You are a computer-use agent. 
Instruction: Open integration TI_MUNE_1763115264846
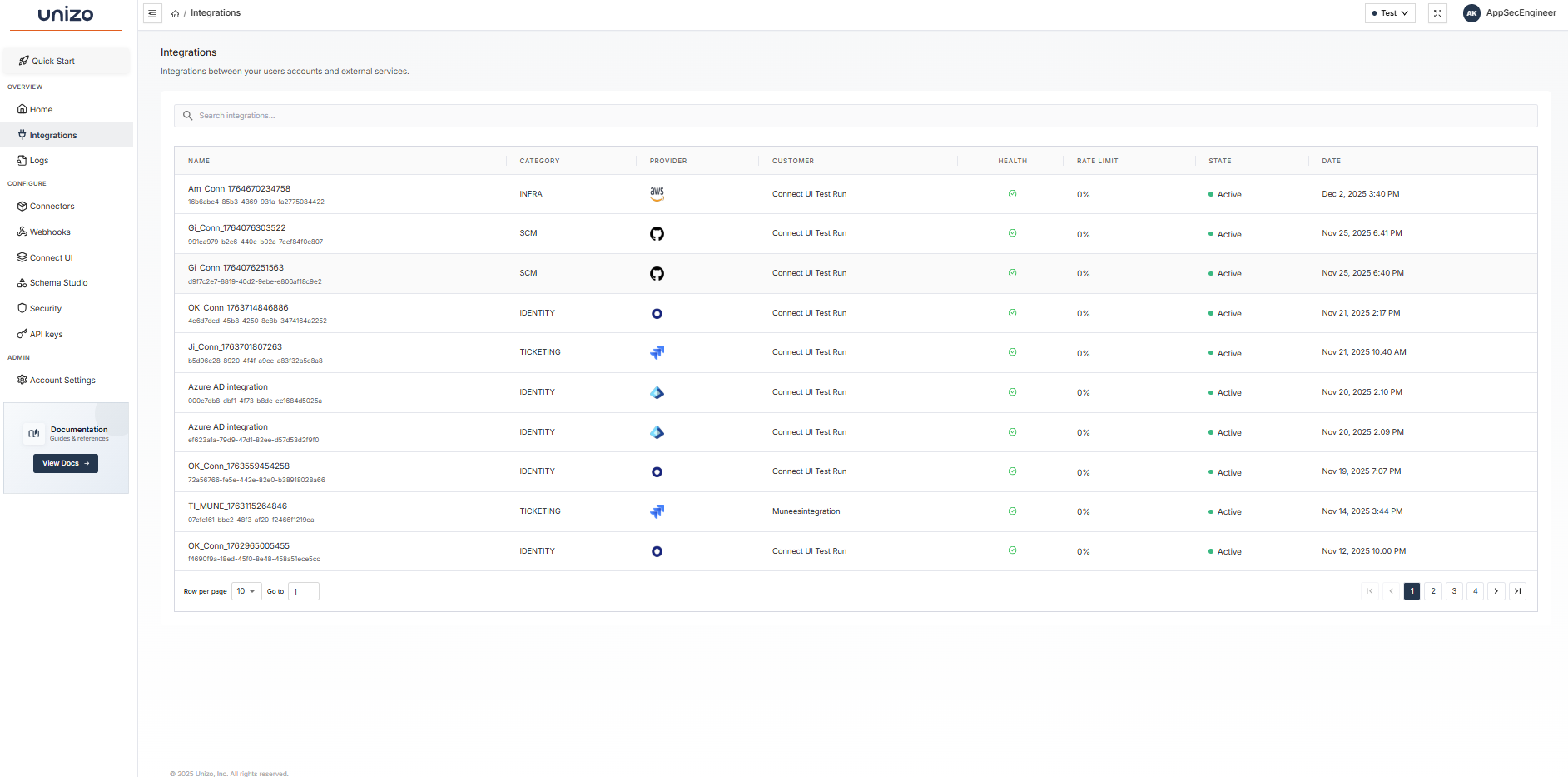point(238,506)
